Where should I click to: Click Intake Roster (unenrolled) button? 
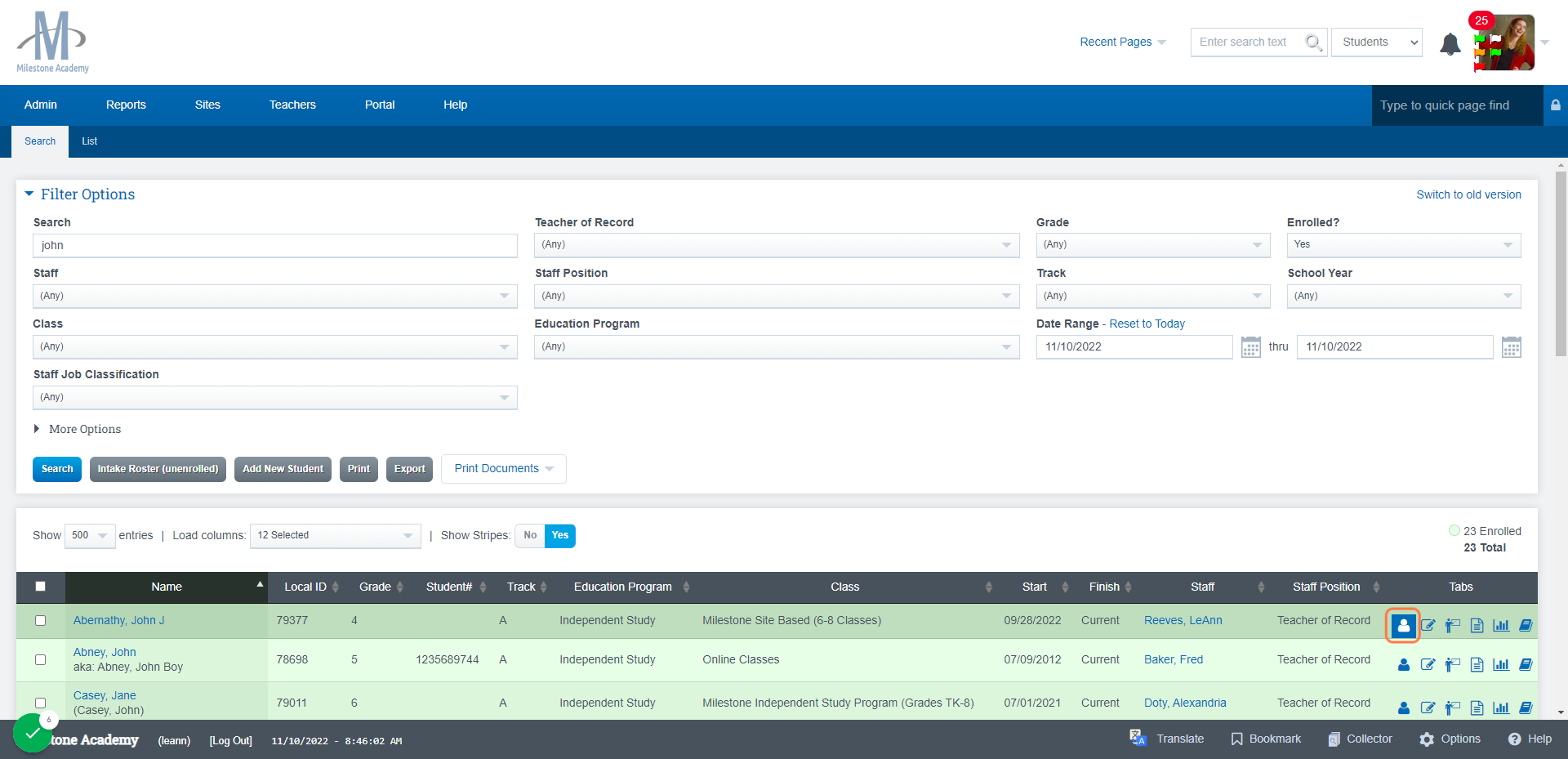[x=158, y=469]
